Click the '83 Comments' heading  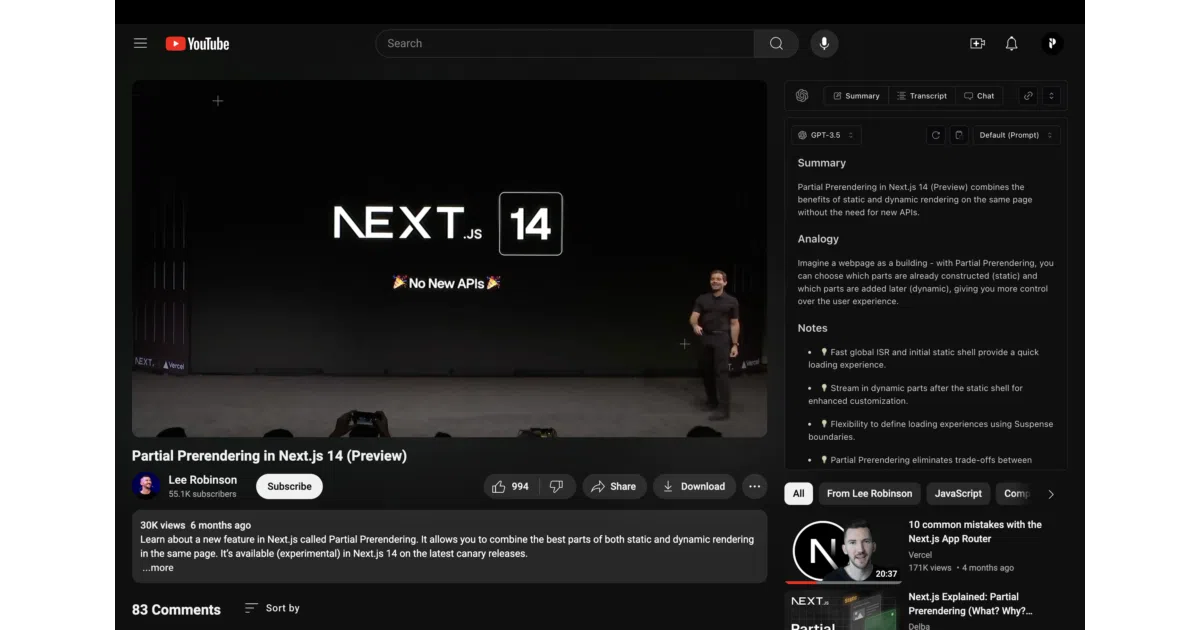coord(176,609)
